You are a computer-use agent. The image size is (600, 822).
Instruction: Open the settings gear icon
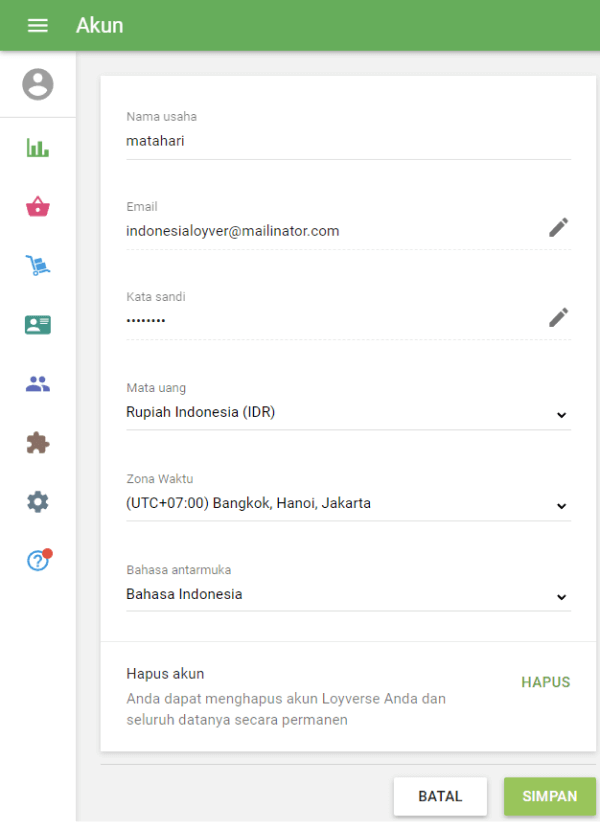(38, 501)
